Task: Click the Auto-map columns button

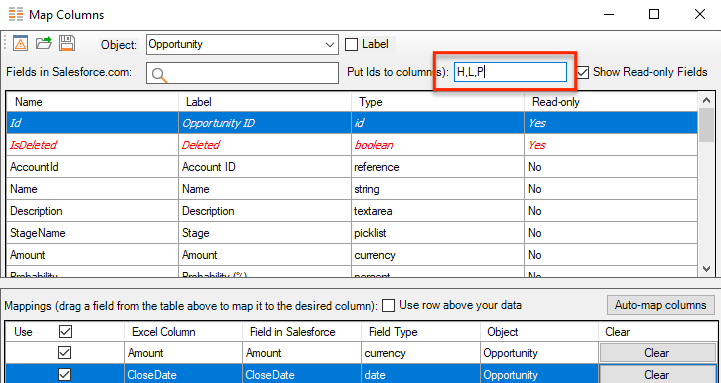Action: tap(661, 305)
